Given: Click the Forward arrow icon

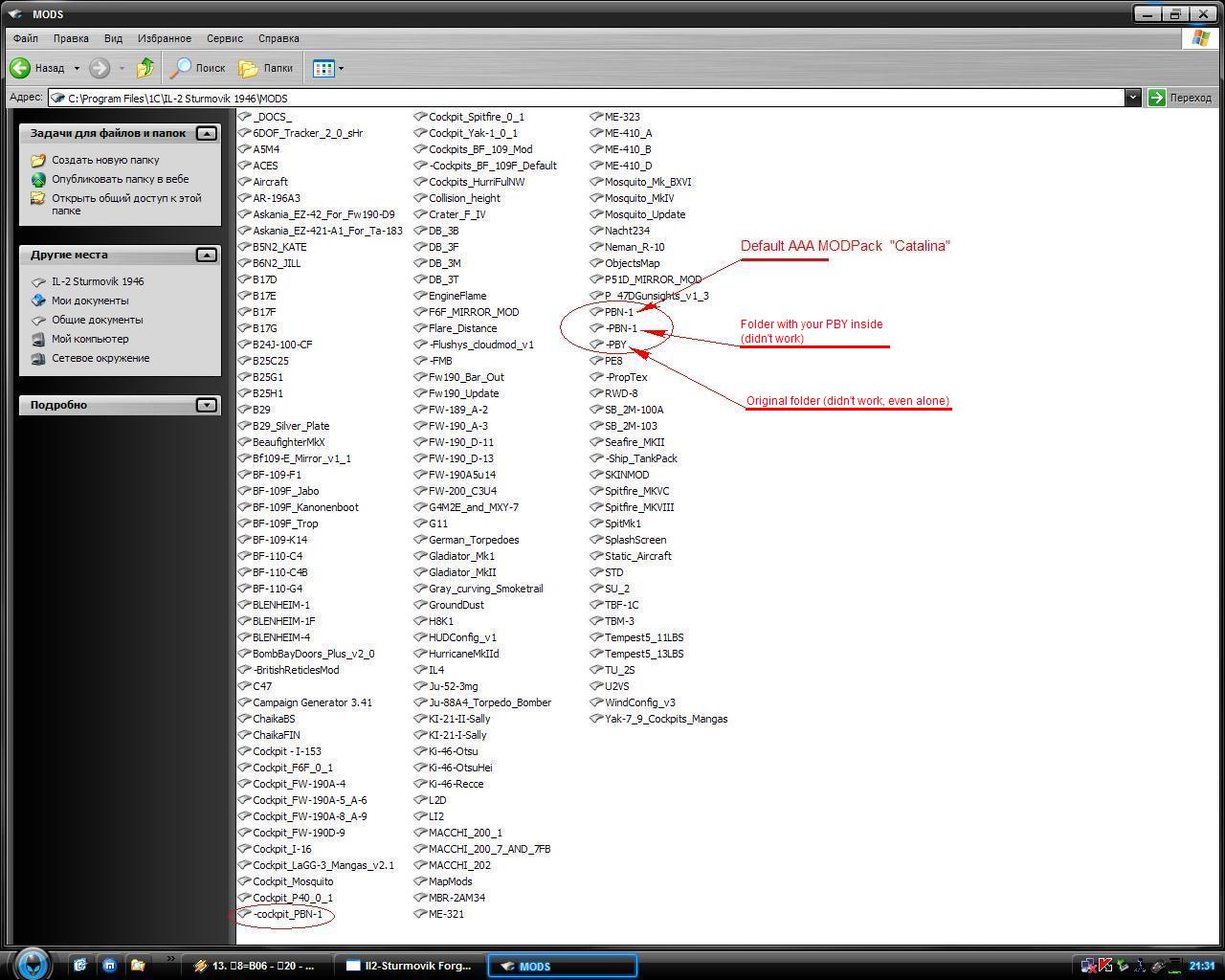Looking at the screenshot, I should (x=100, y=68).
